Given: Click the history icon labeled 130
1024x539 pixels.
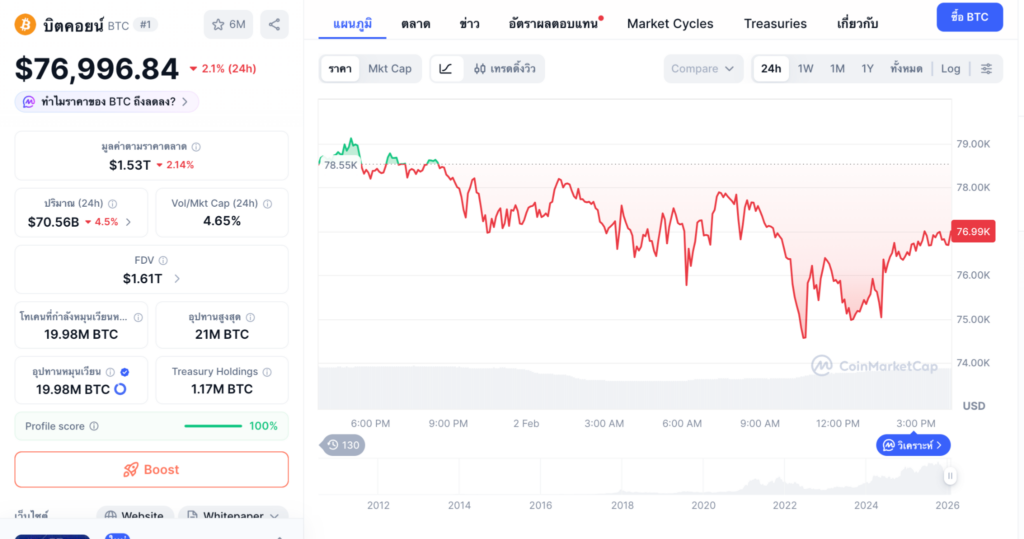Looking at the screenshot, I should [342, 445].
